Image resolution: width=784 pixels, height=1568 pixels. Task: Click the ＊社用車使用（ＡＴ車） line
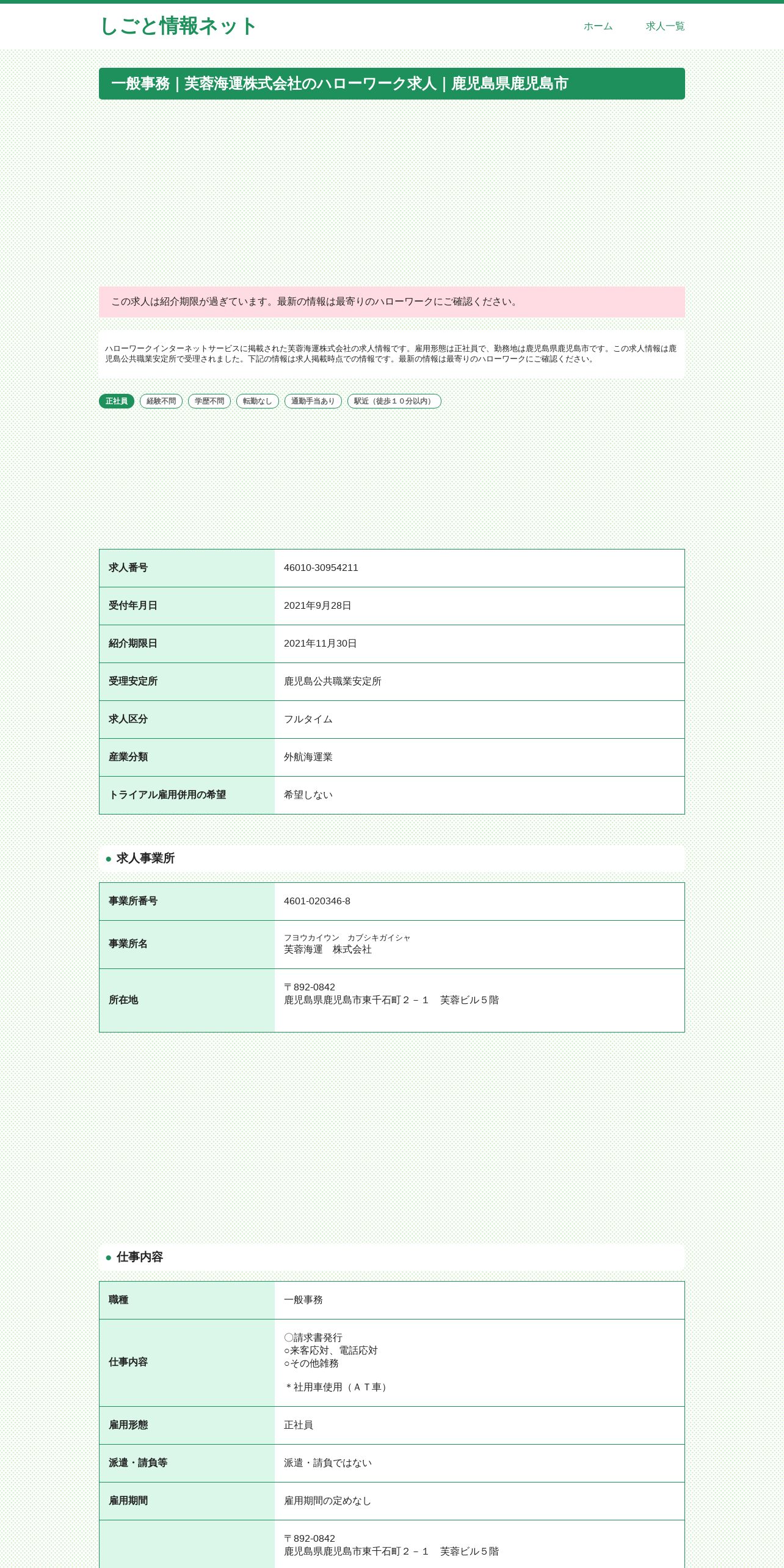337,1387
